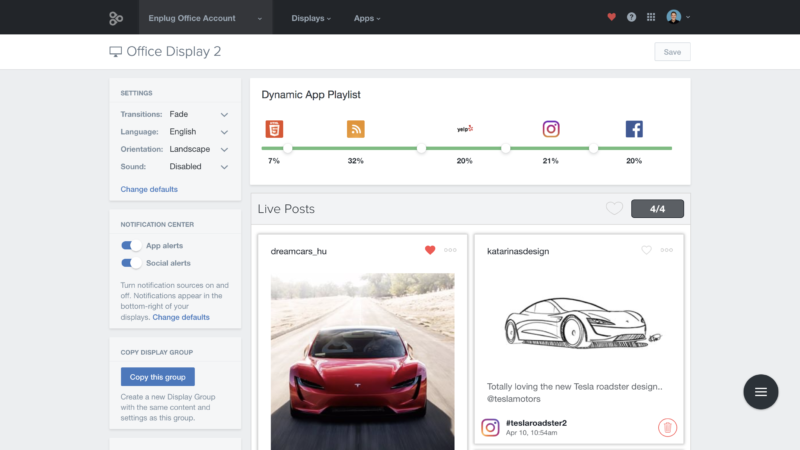Click Change defaults link in Notification Center
Image resolution: width=800 pixels, height=450 pixels.
tap(181, 317)
